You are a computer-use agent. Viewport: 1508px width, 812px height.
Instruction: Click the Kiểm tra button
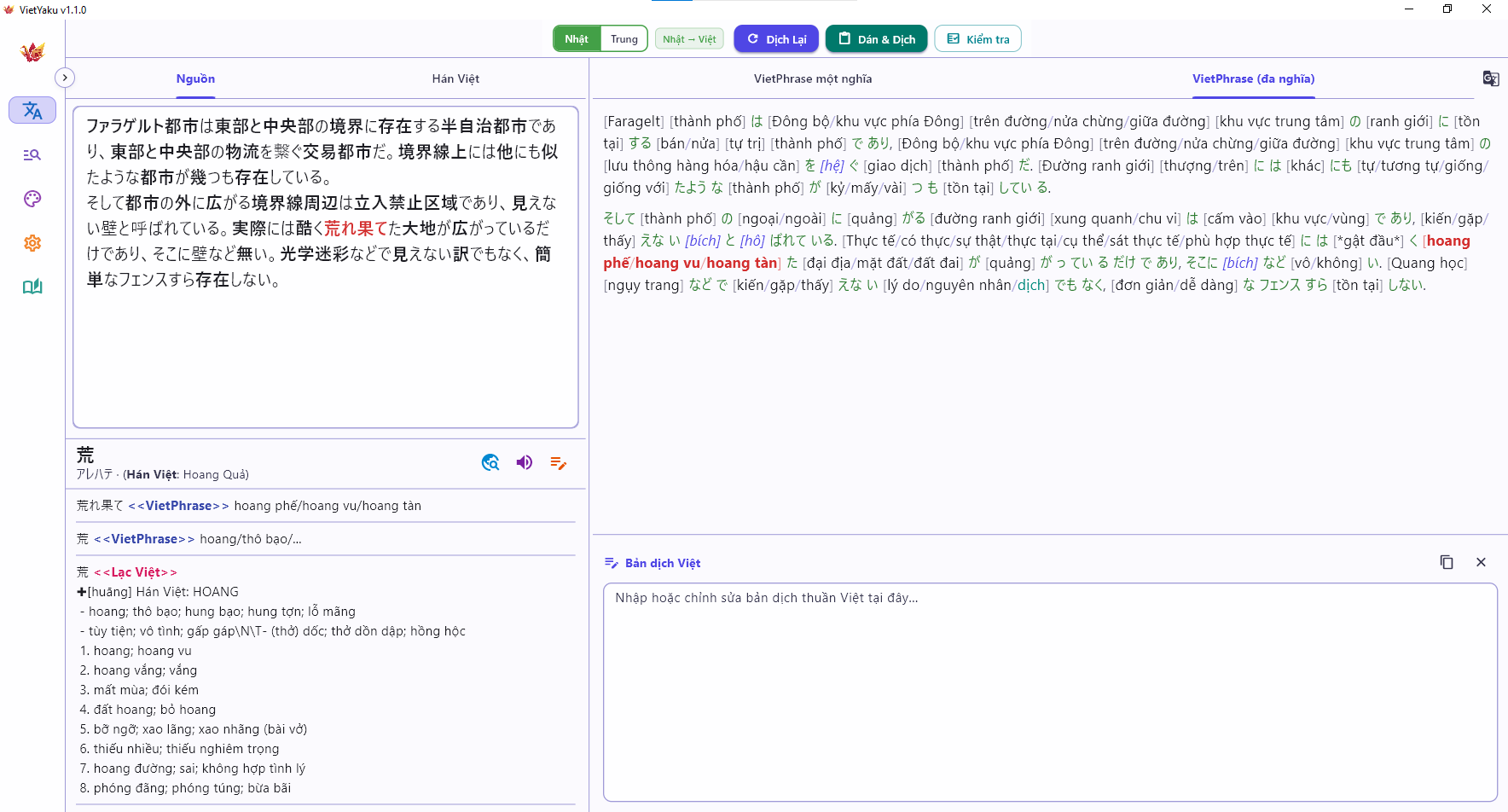click(978, 39)
